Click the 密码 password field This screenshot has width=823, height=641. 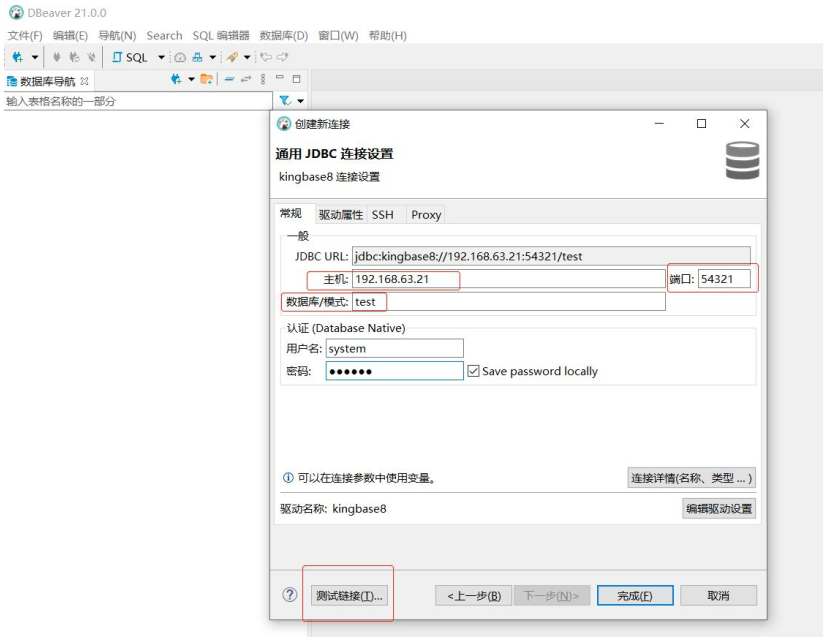395,371
